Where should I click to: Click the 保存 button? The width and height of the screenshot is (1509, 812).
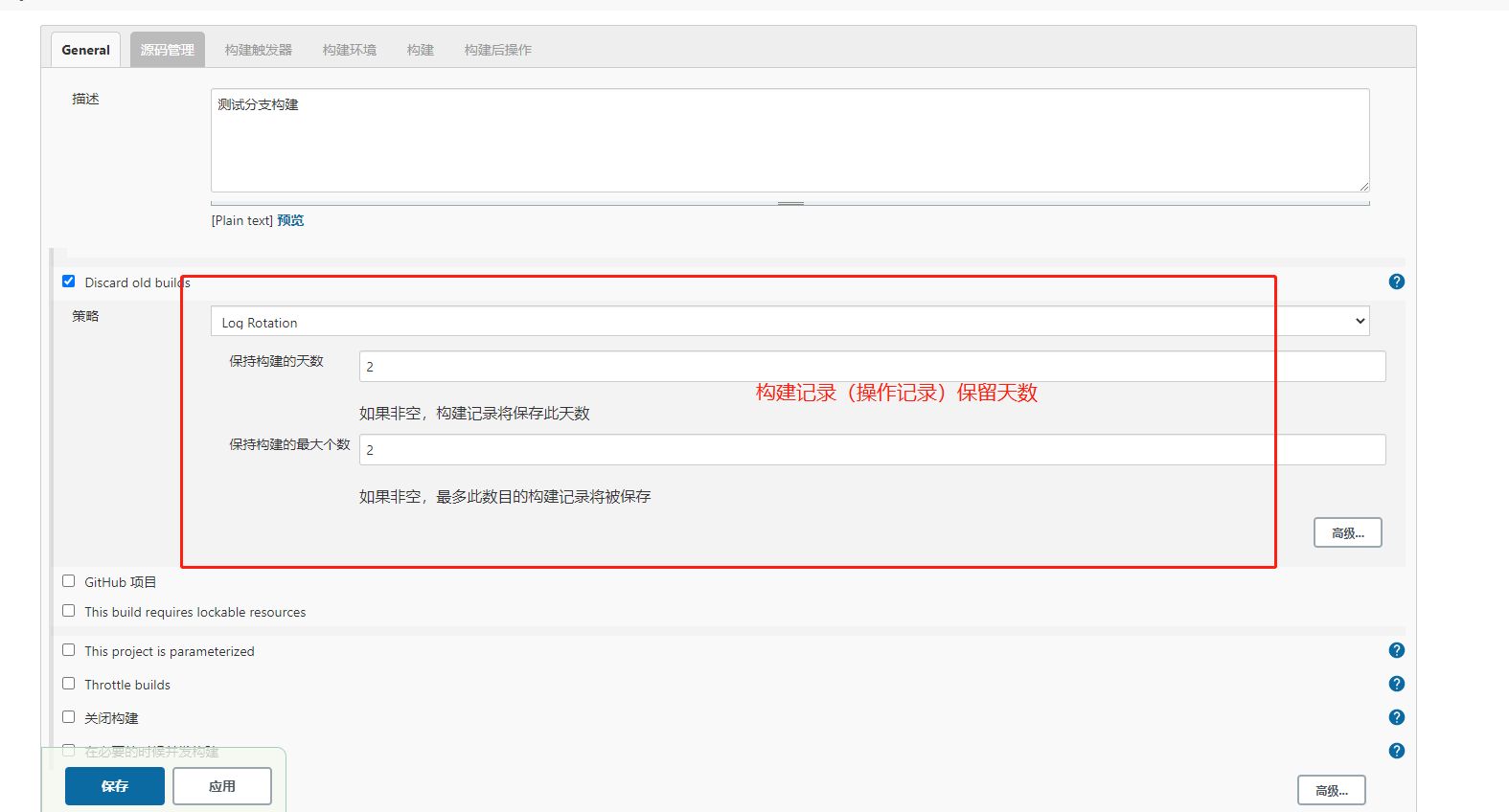115,786
